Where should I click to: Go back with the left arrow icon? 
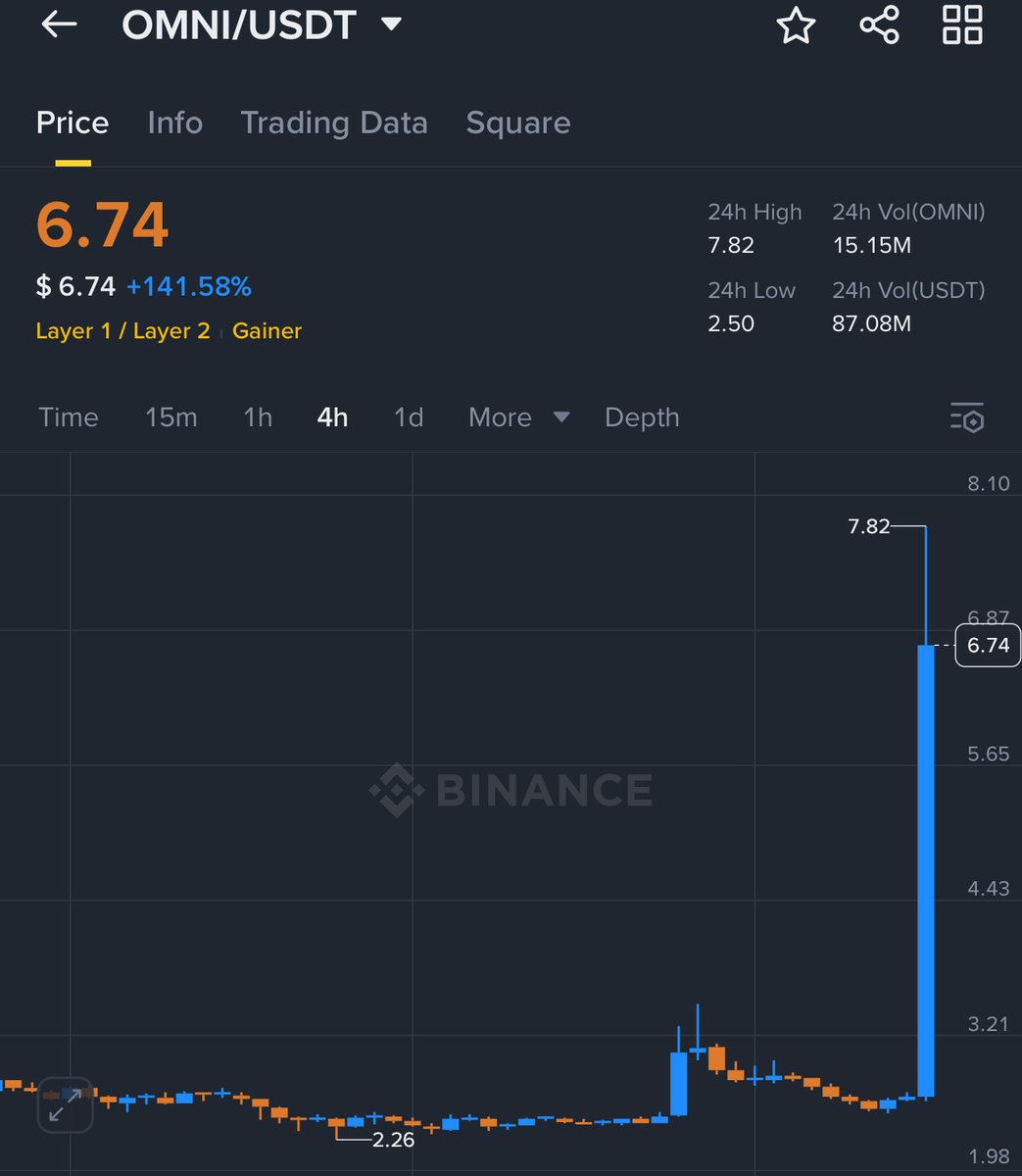point(59,24)
